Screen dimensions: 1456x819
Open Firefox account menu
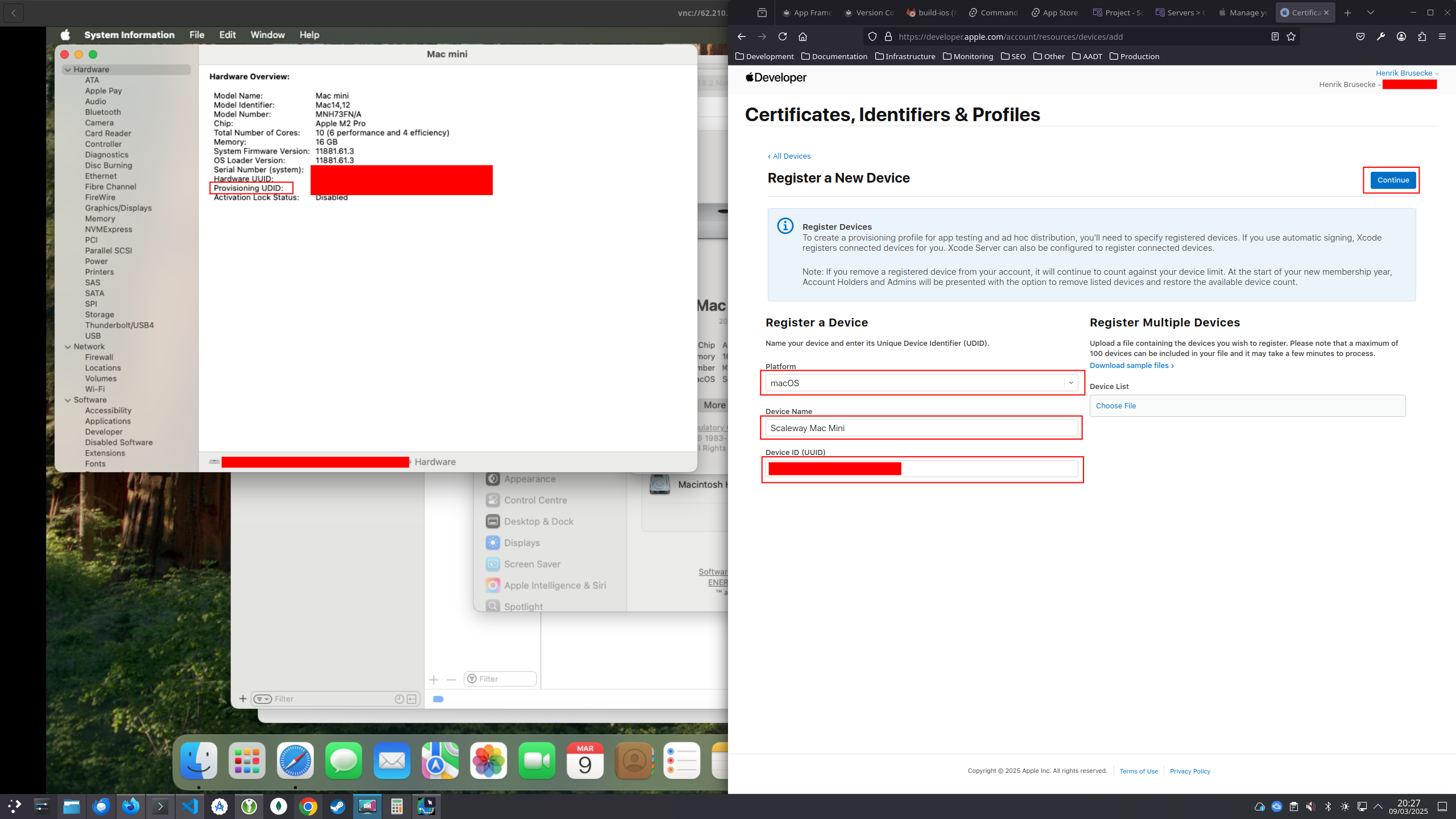(1401, 36)
